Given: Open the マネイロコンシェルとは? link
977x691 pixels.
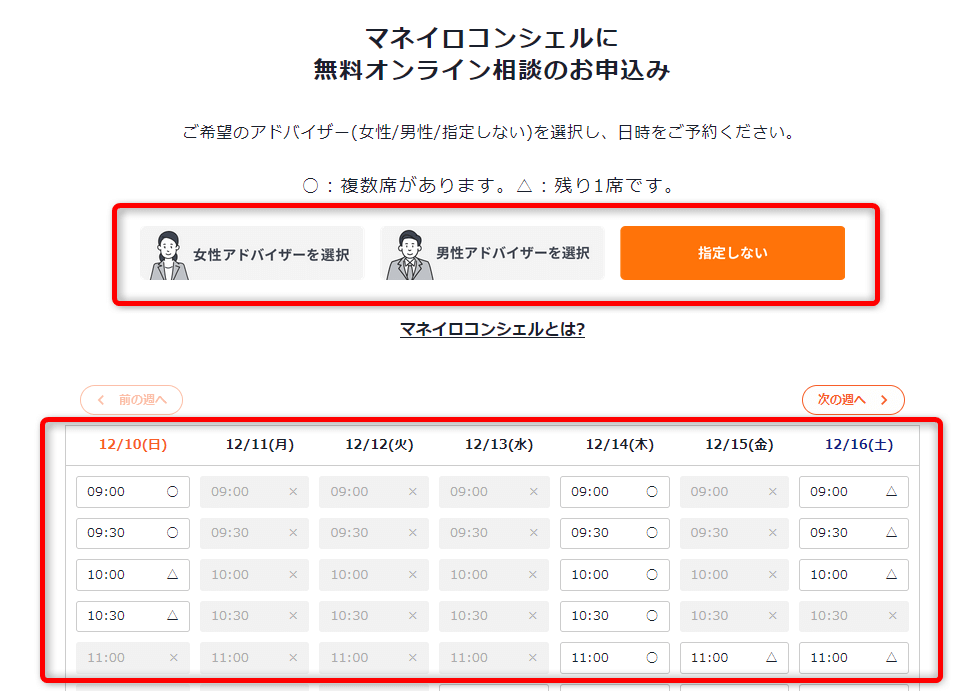Looking at the screenshot, I should click(492, 329).
